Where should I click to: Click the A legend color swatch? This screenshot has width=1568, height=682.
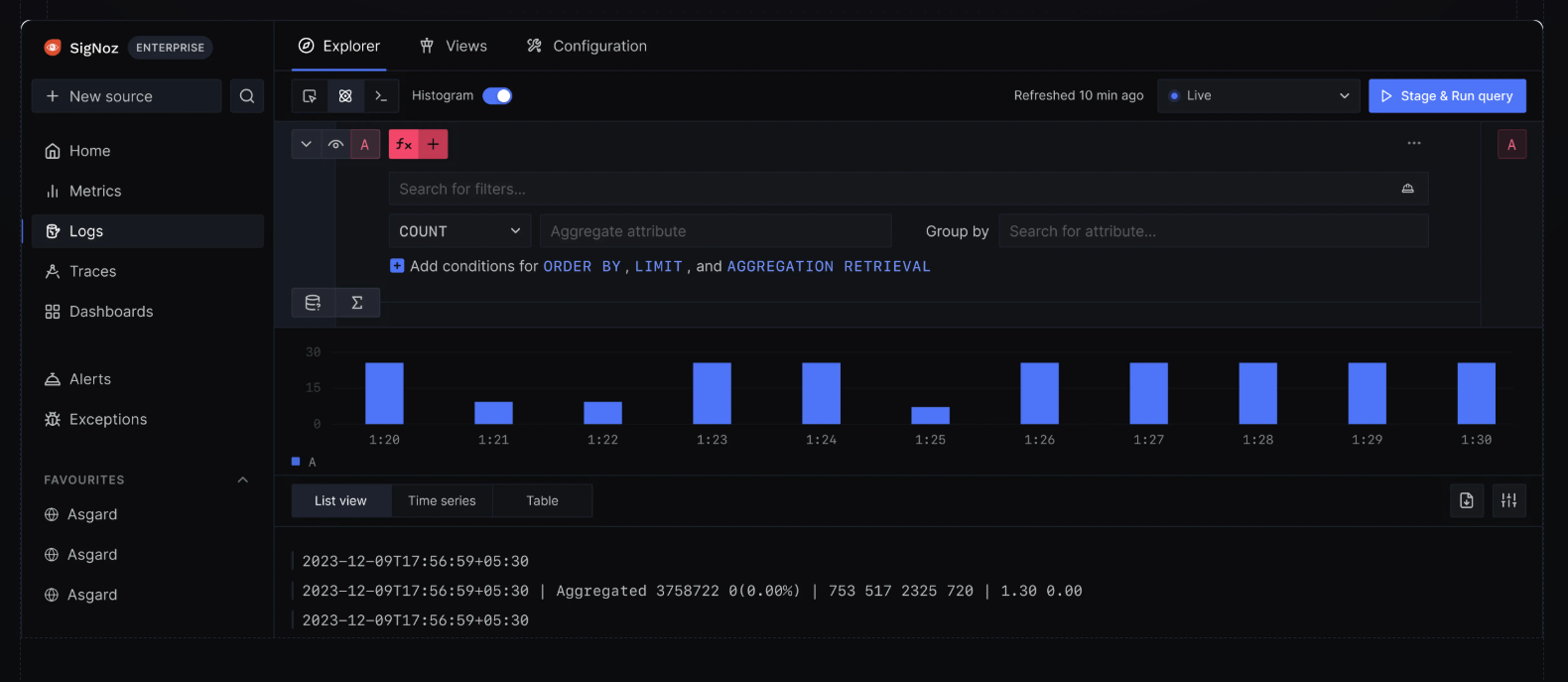tap(296, 462)
